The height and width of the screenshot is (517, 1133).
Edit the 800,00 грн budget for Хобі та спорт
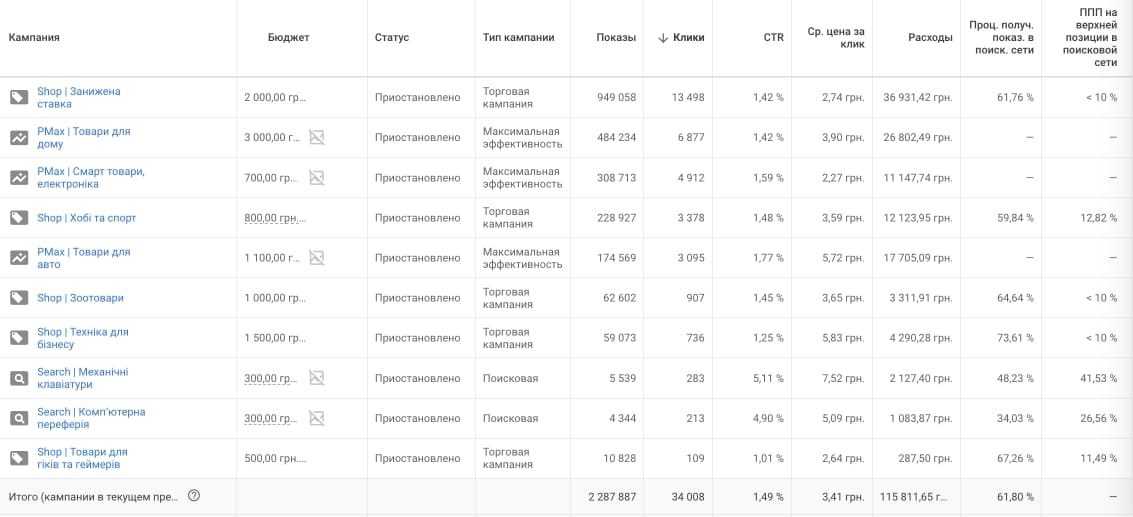275,218
